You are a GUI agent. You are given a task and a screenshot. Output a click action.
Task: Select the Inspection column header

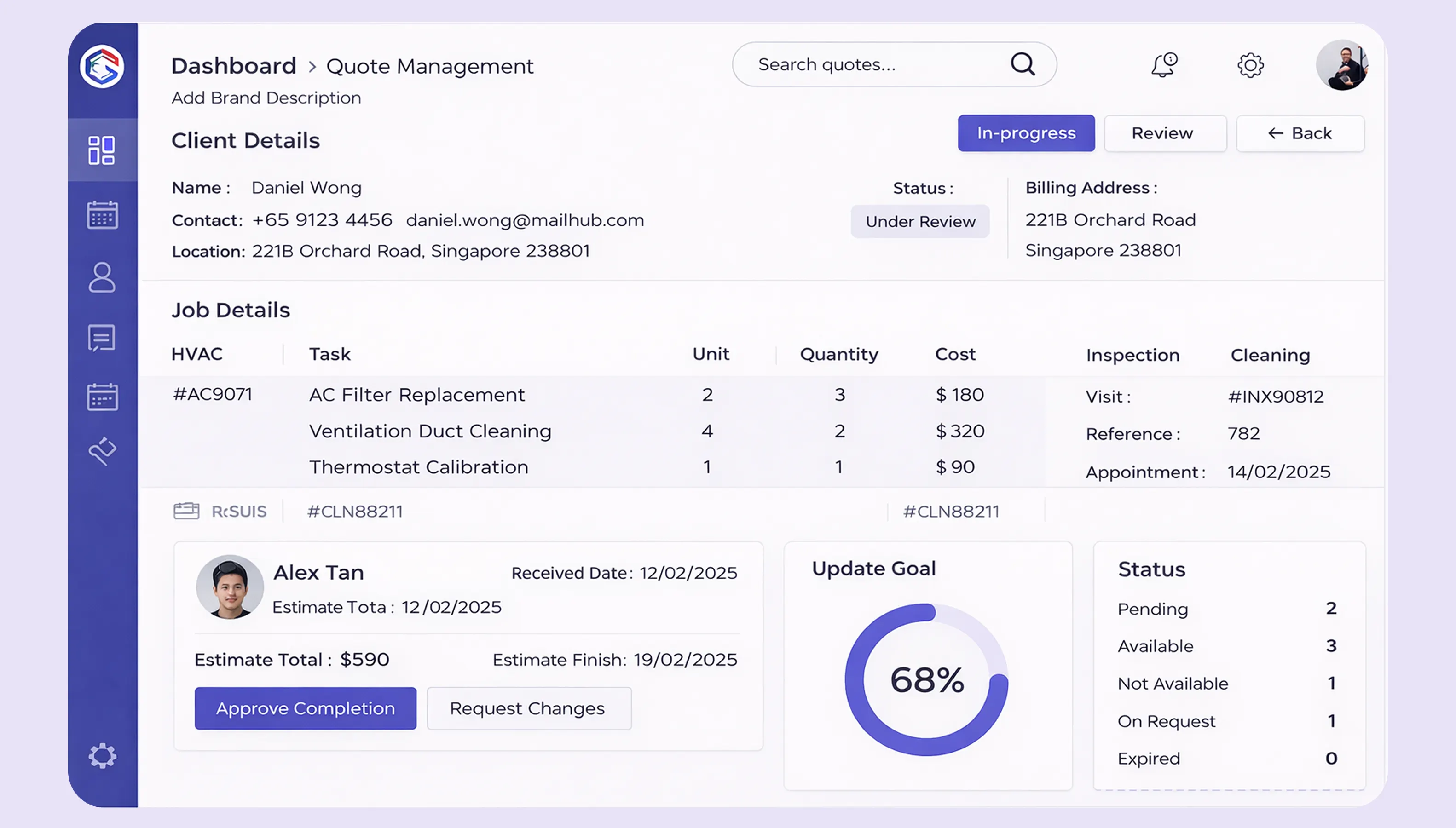point(1132,355)
